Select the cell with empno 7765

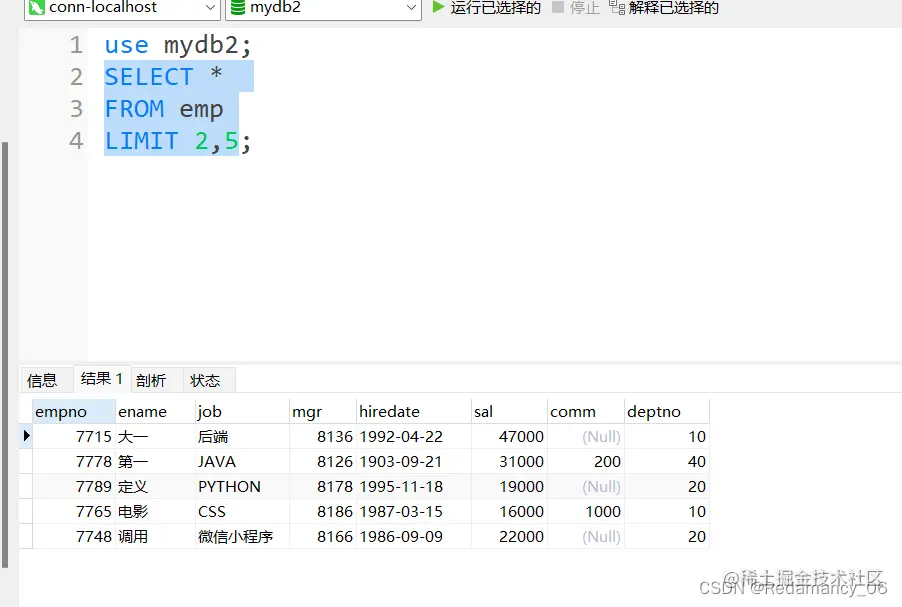[74, 511]
